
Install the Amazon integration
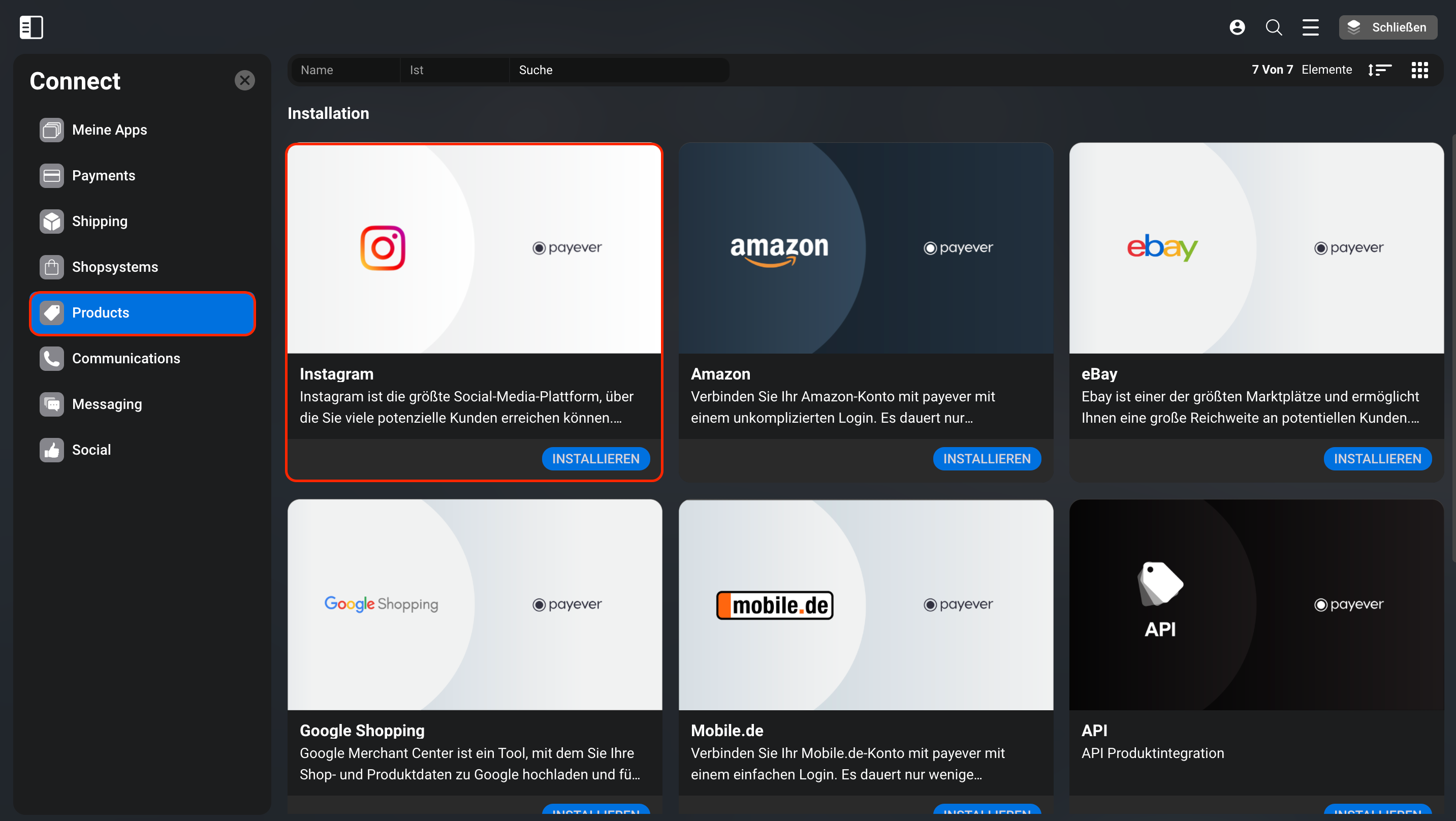click(987, 459)
